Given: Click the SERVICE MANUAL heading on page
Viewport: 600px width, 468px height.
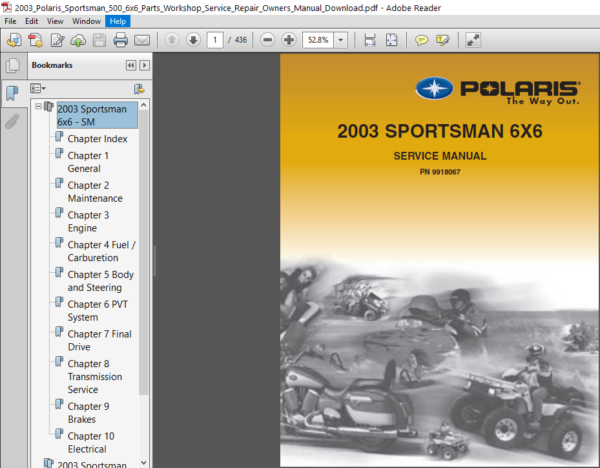Looking at the screenshot, I should click(440, 156).
